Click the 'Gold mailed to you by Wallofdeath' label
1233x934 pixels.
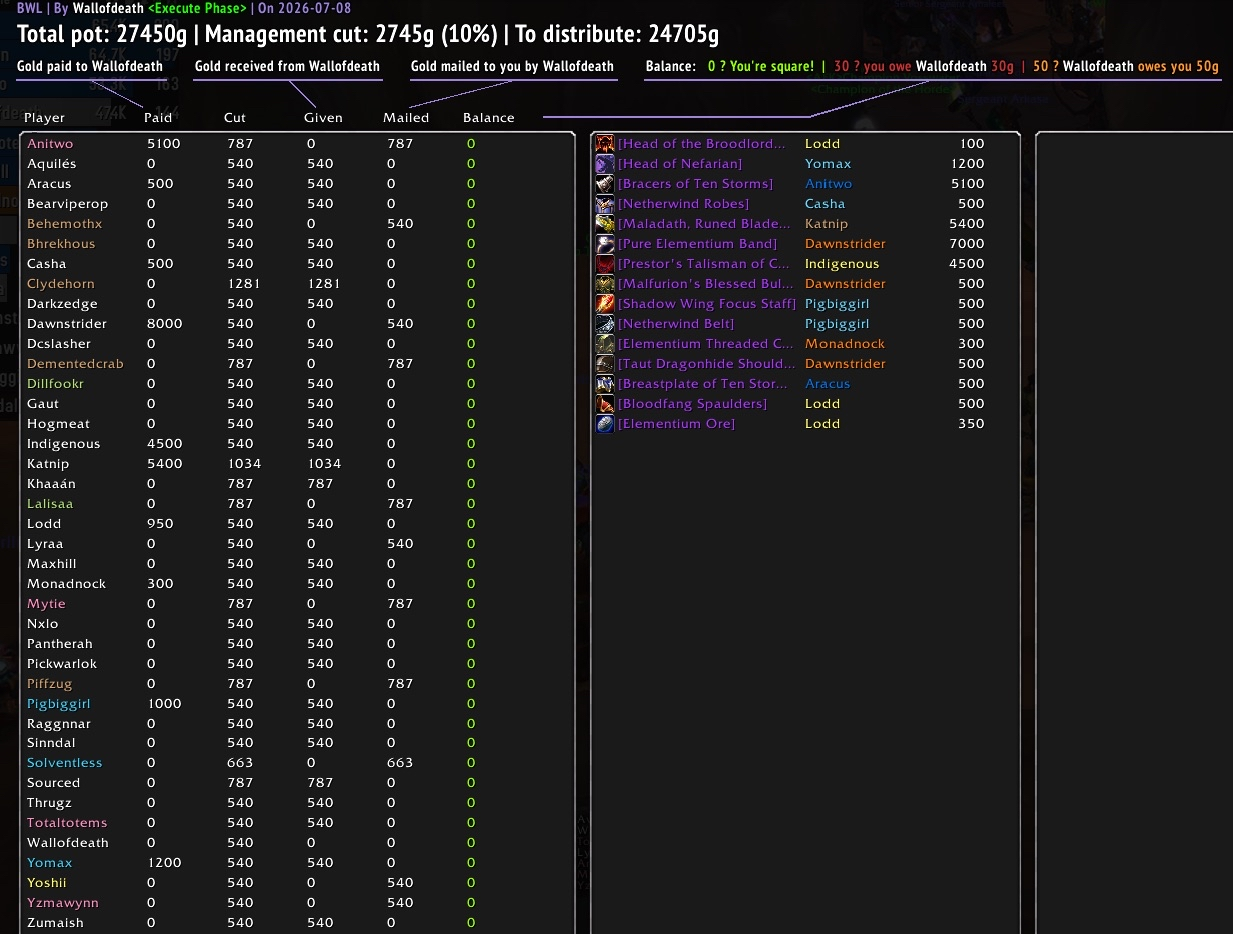(x=512, y=67)
